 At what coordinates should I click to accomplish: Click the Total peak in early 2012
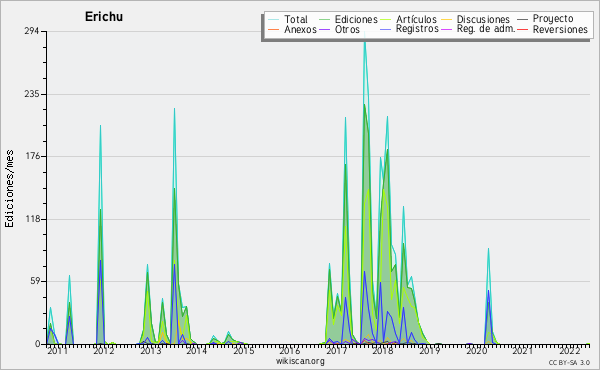pos(100,126)
